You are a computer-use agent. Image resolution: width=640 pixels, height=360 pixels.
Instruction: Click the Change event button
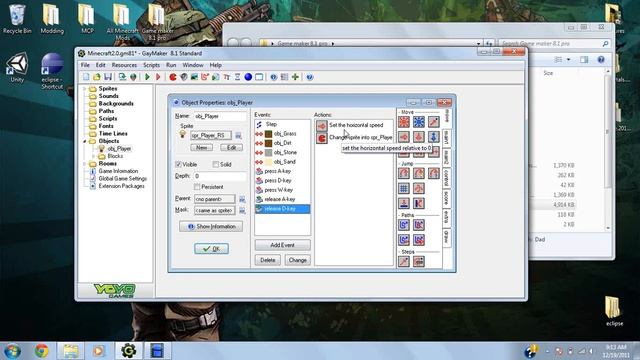click(x=298, y=260)
